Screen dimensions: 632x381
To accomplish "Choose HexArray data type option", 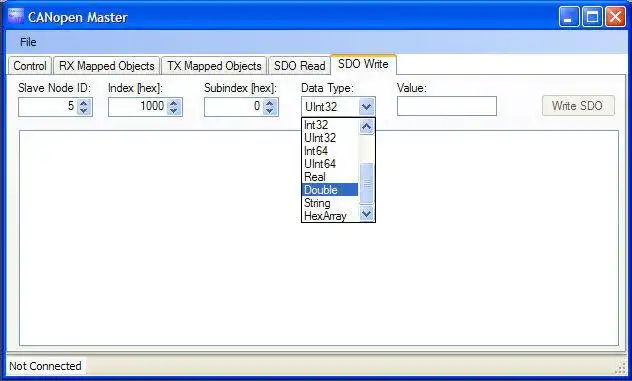I will pyautogui.click(x=330, y=216).
